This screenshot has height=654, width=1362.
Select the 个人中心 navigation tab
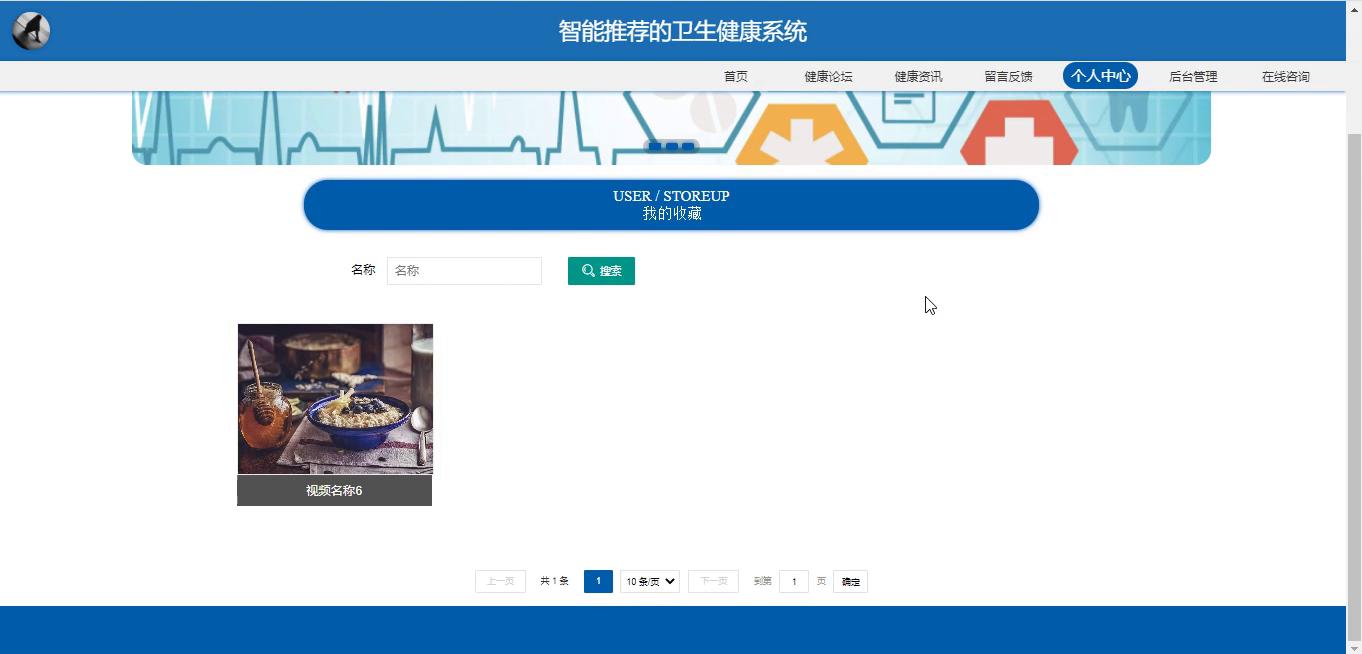1100,76
